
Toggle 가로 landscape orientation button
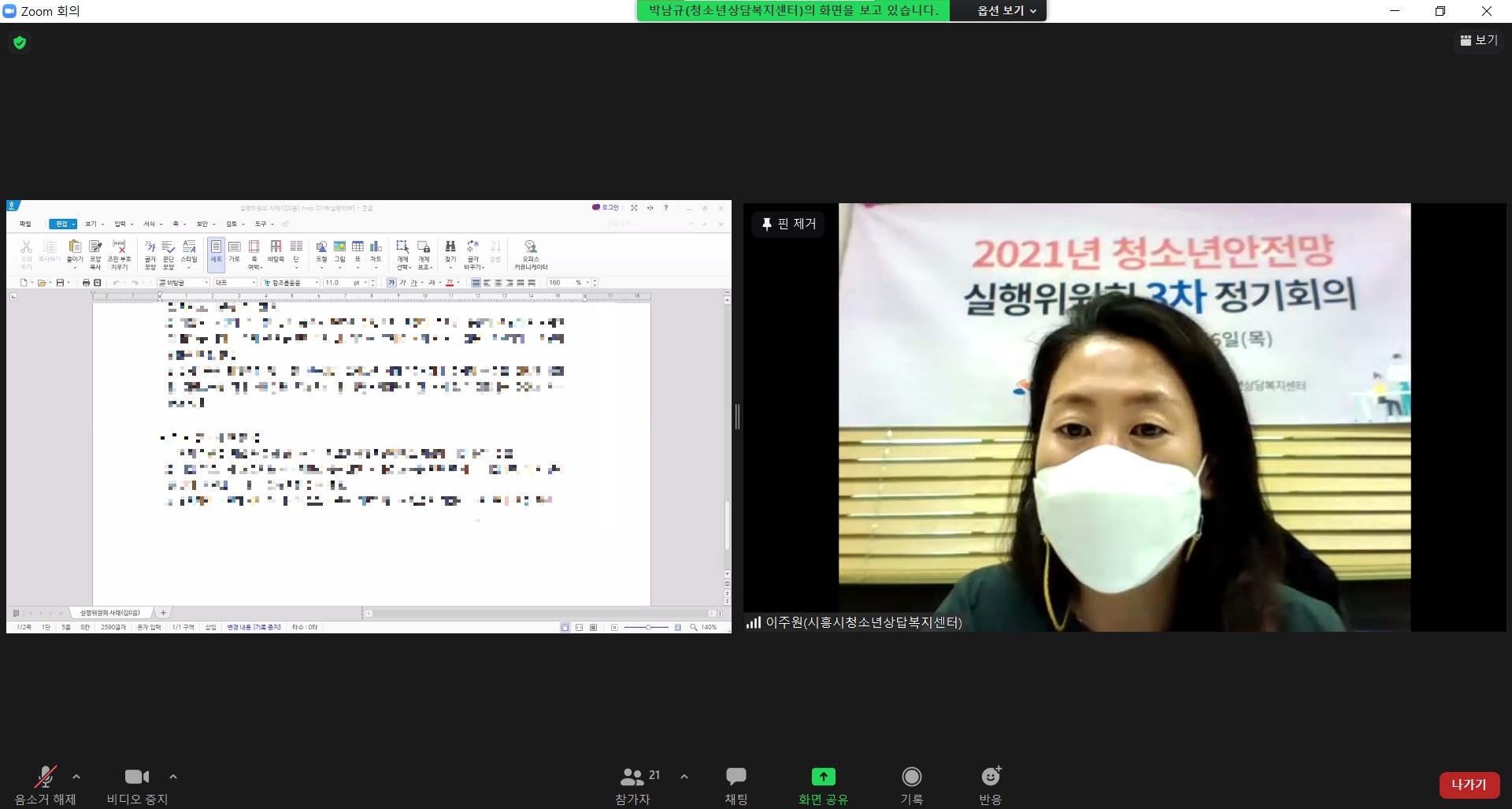click(x=234, y=251)
